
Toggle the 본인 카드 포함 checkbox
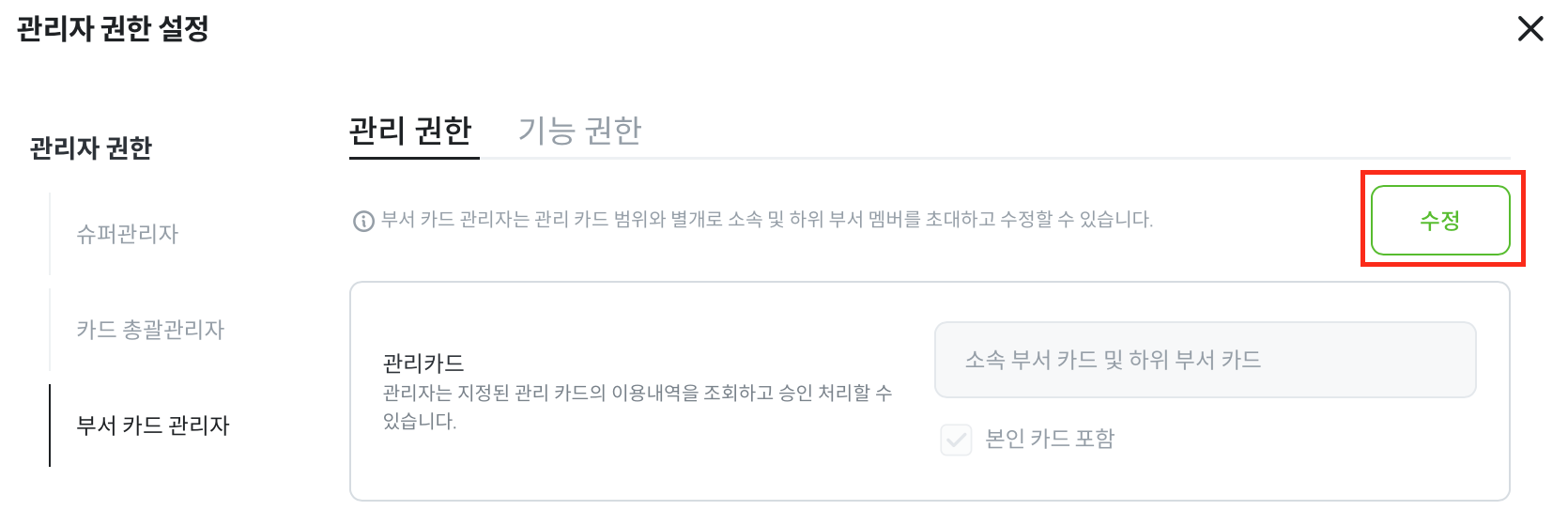[x=956, y=440]
